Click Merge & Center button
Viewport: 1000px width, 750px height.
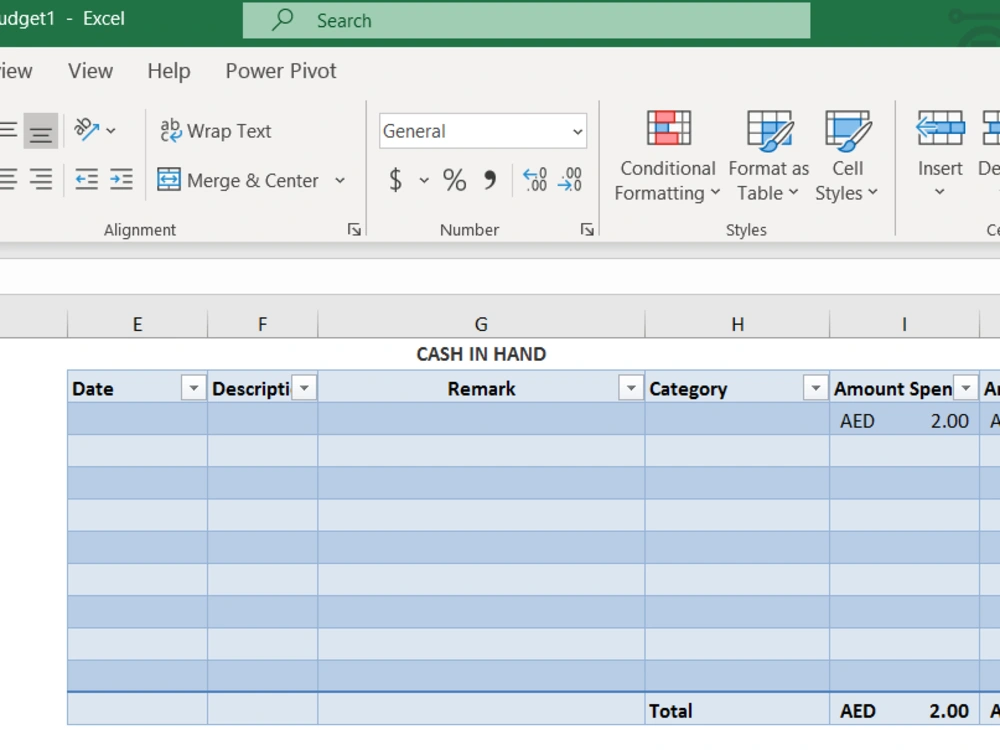point(239,180)
